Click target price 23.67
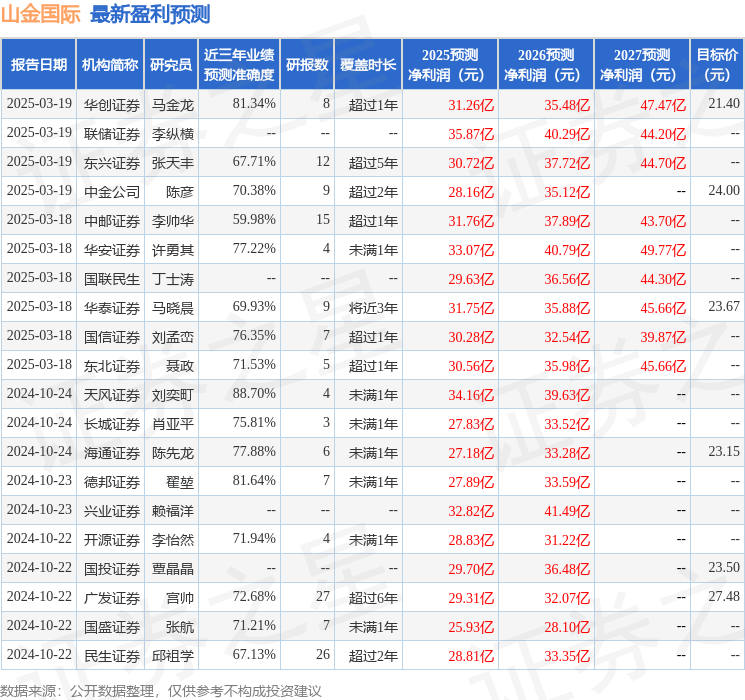Image resolution: width=745 pixels, height=700 pixels. 724,307
